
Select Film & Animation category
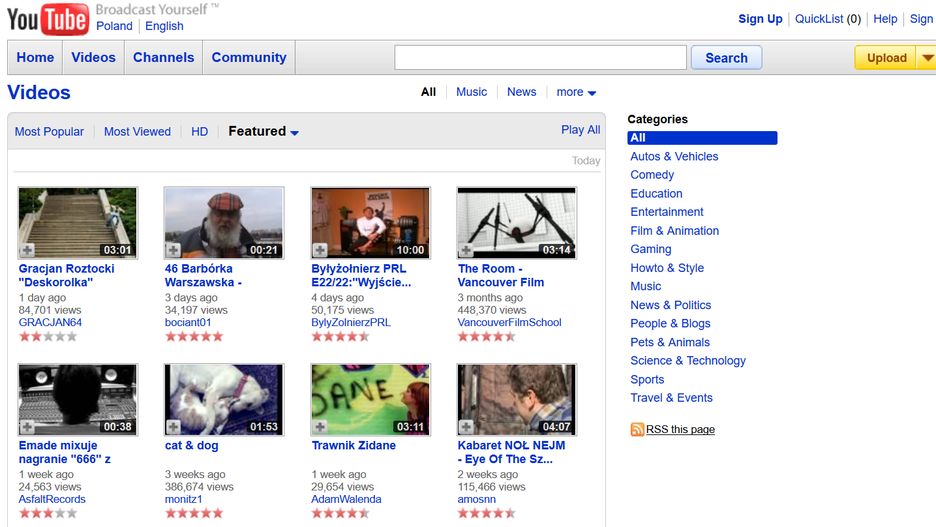click(675, 230)
